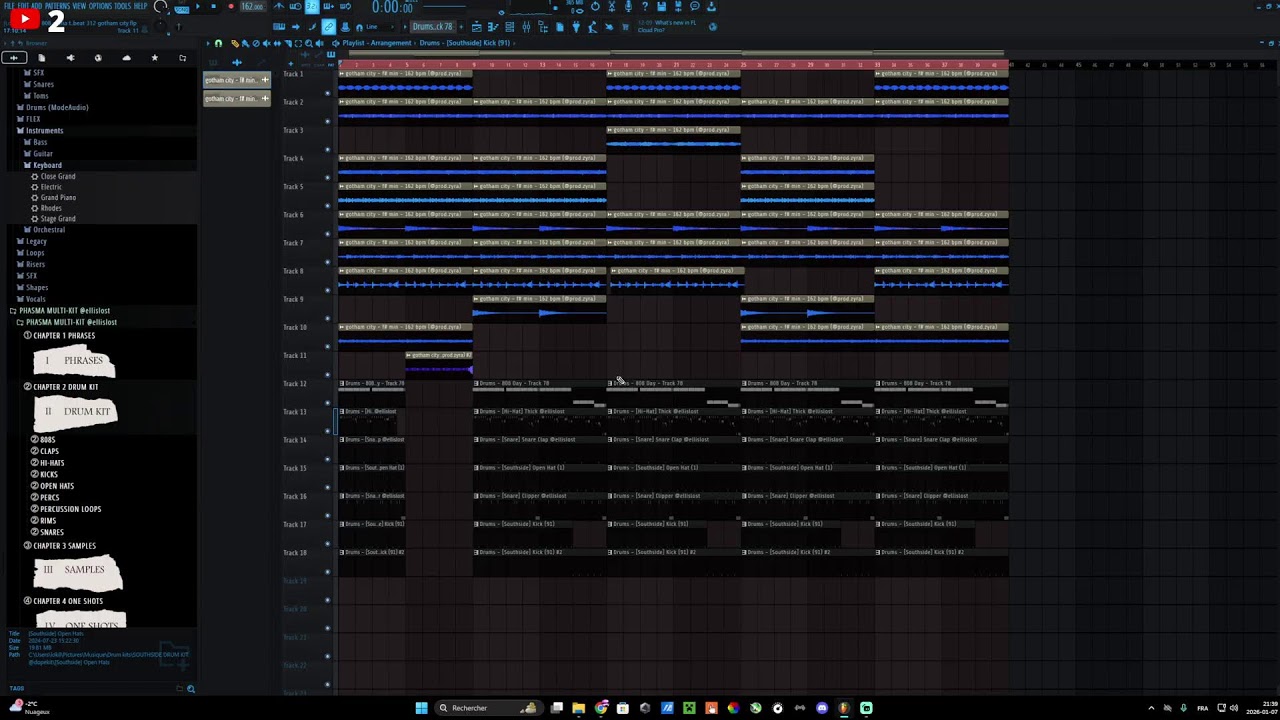The image size is (1280, 720).
Task: Click the play button in the transport bar
Action: tap(197, 6)
